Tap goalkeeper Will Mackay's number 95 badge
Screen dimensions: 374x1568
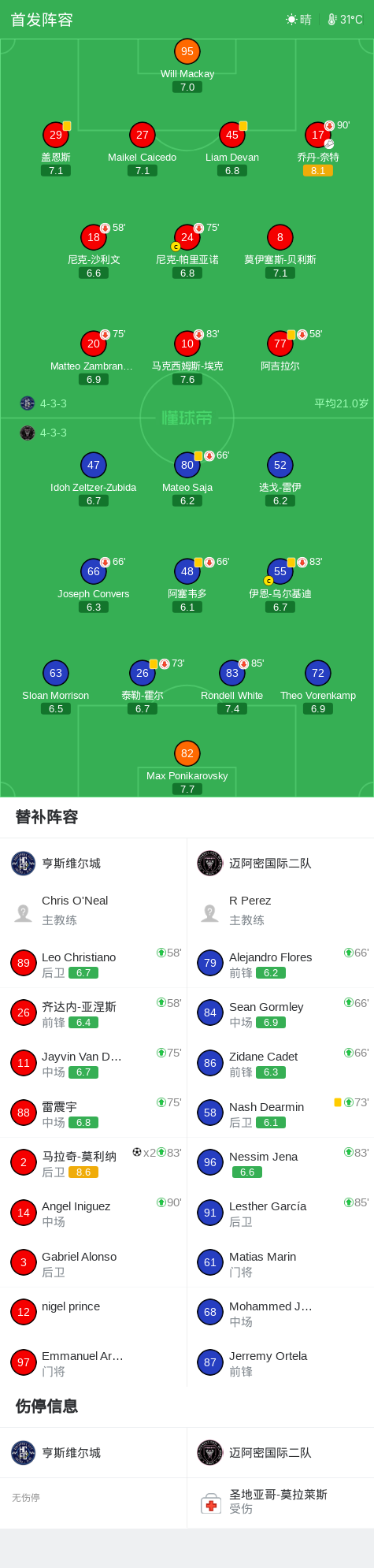[x=187, y=51]
